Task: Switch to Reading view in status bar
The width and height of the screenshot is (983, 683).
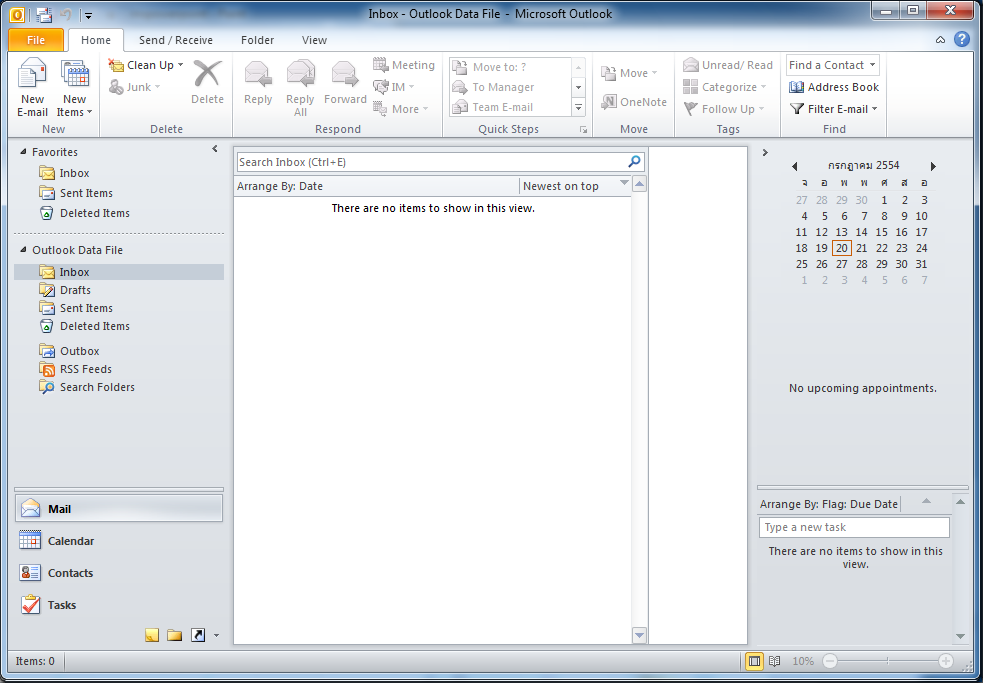Action: coord(775,661)
